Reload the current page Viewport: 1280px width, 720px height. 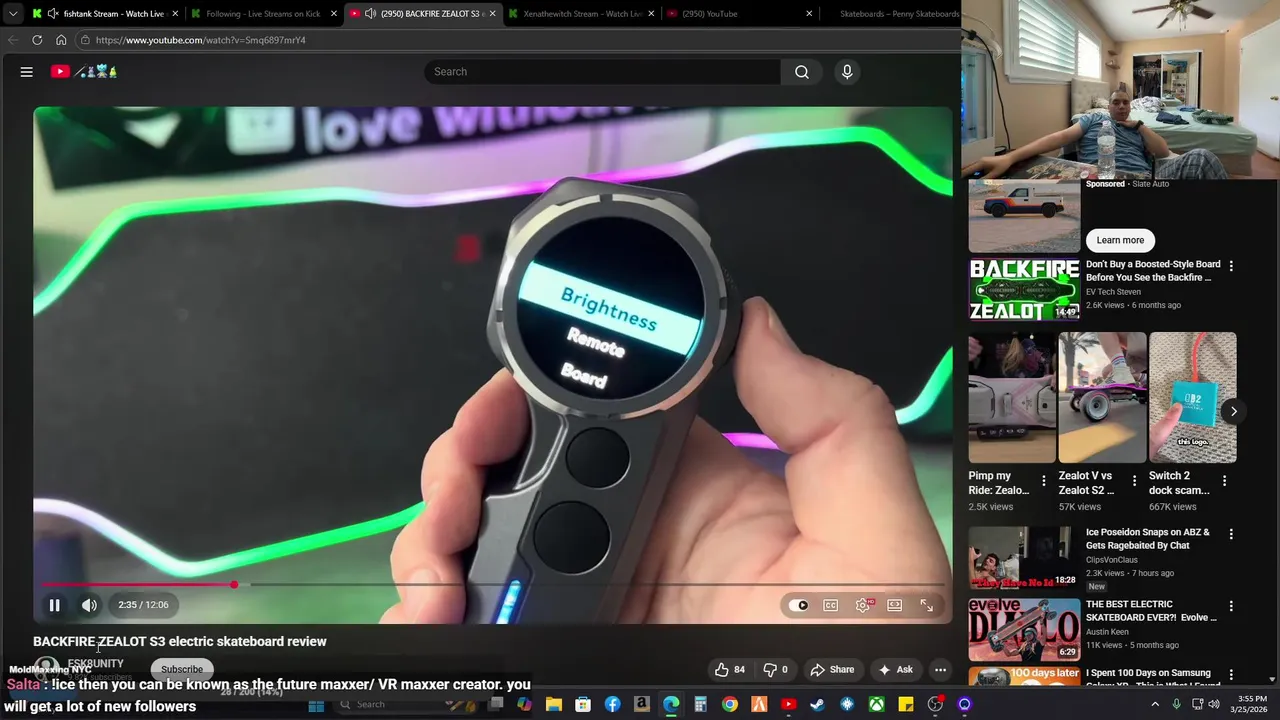[37, 40]
